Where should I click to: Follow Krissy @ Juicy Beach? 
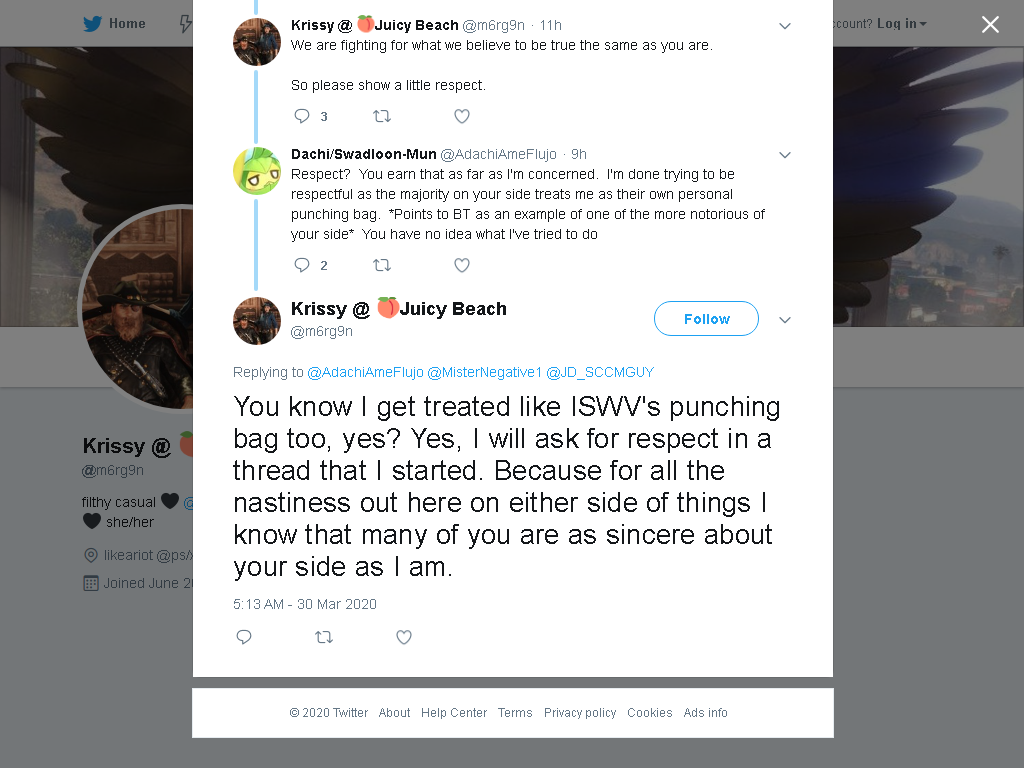coord(706,319)
